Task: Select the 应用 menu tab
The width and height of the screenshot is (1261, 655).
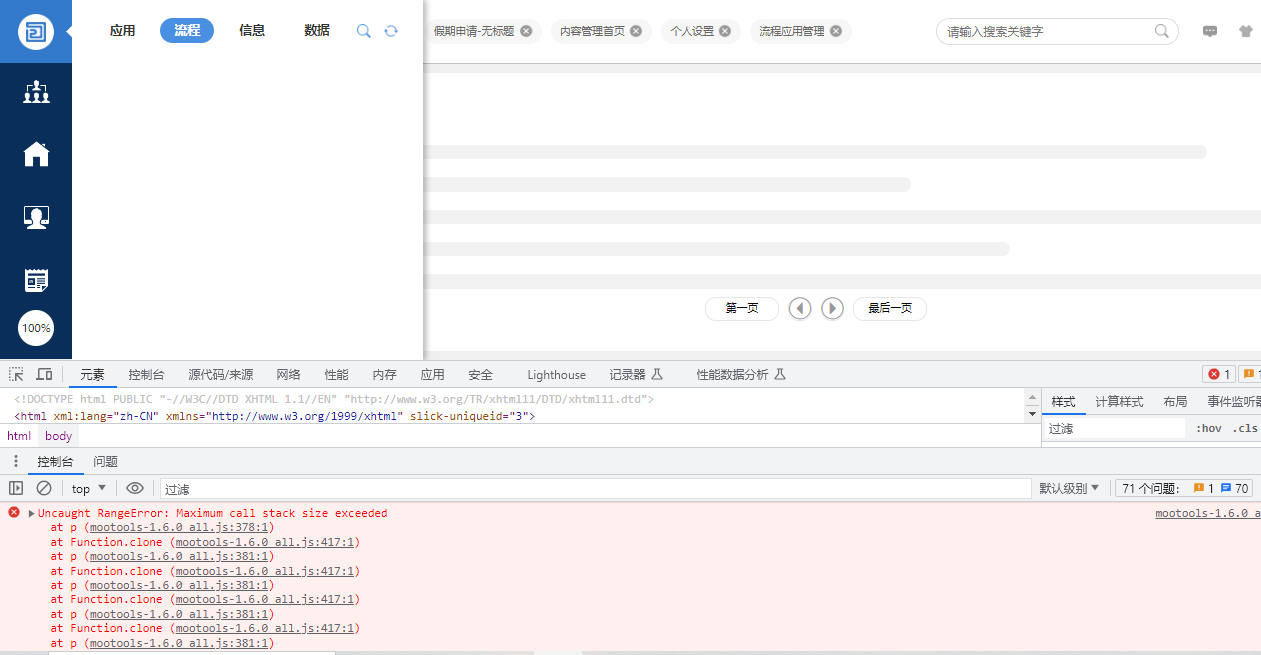Action: coord(123,31)
